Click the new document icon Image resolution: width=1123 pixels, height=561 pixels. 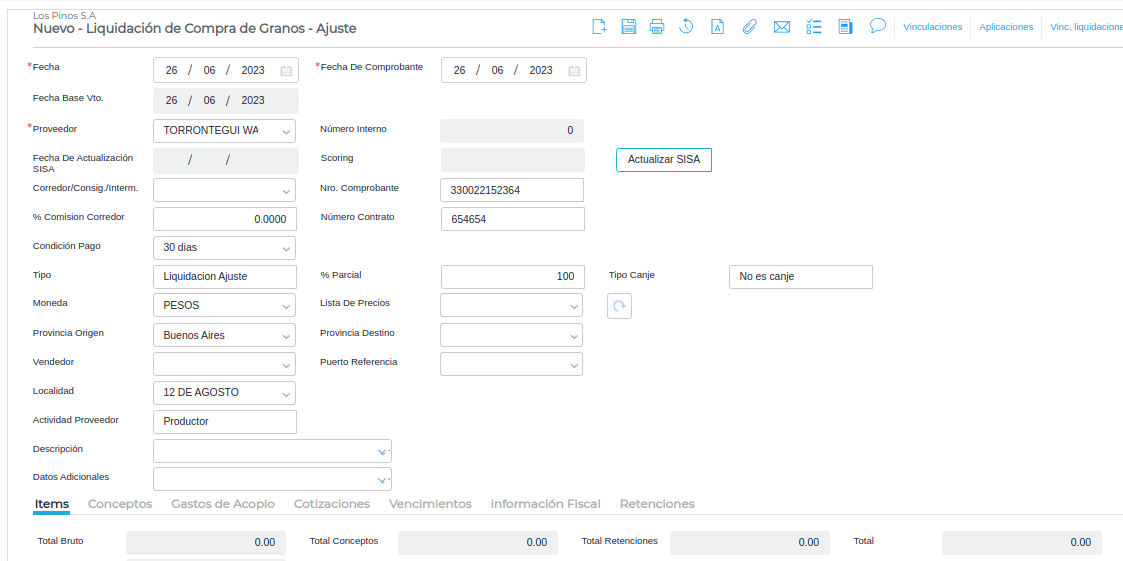[599, 27]
